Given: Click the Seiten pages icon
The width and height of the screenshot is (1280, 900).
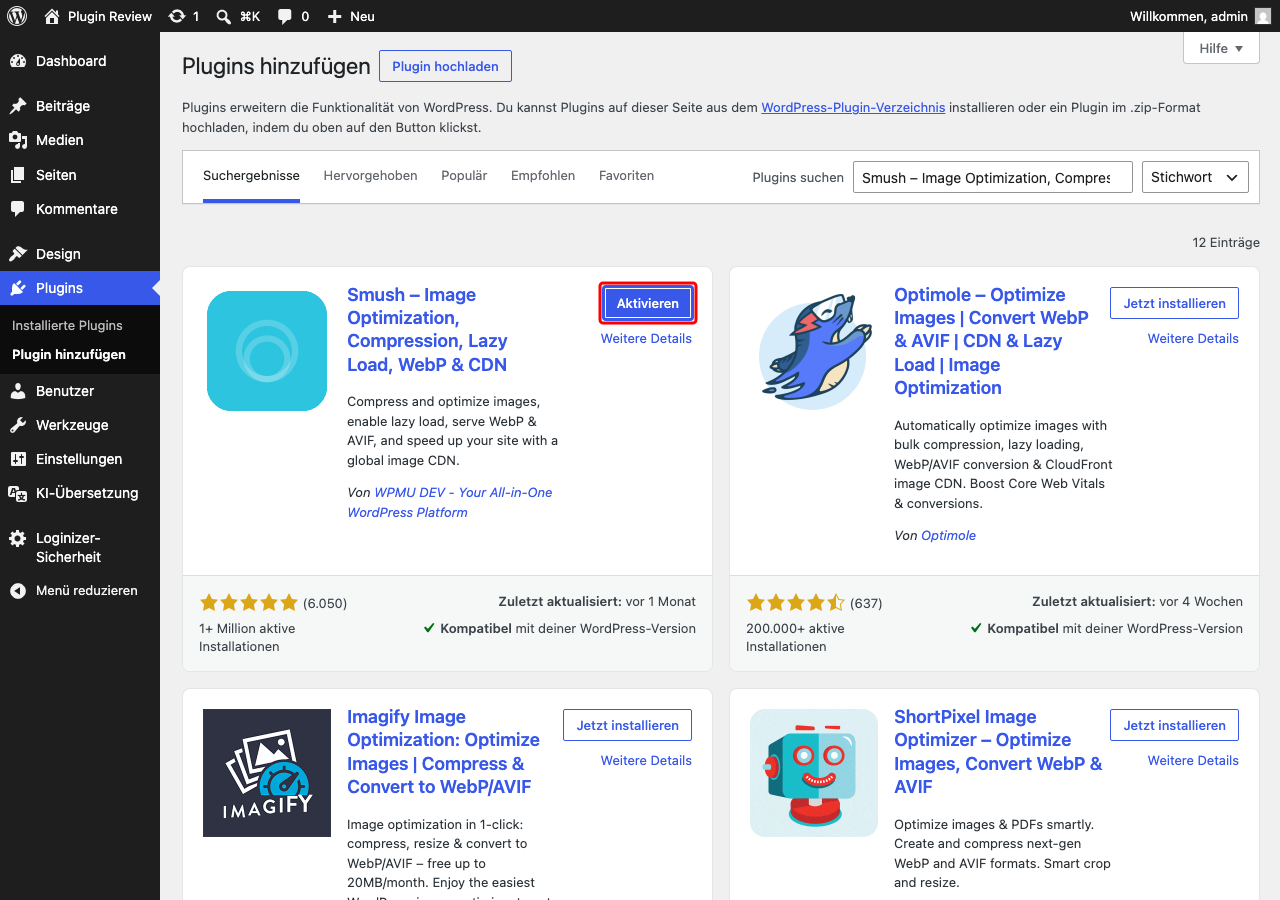Looking at the screenshot, I should (x=18, y=175).
